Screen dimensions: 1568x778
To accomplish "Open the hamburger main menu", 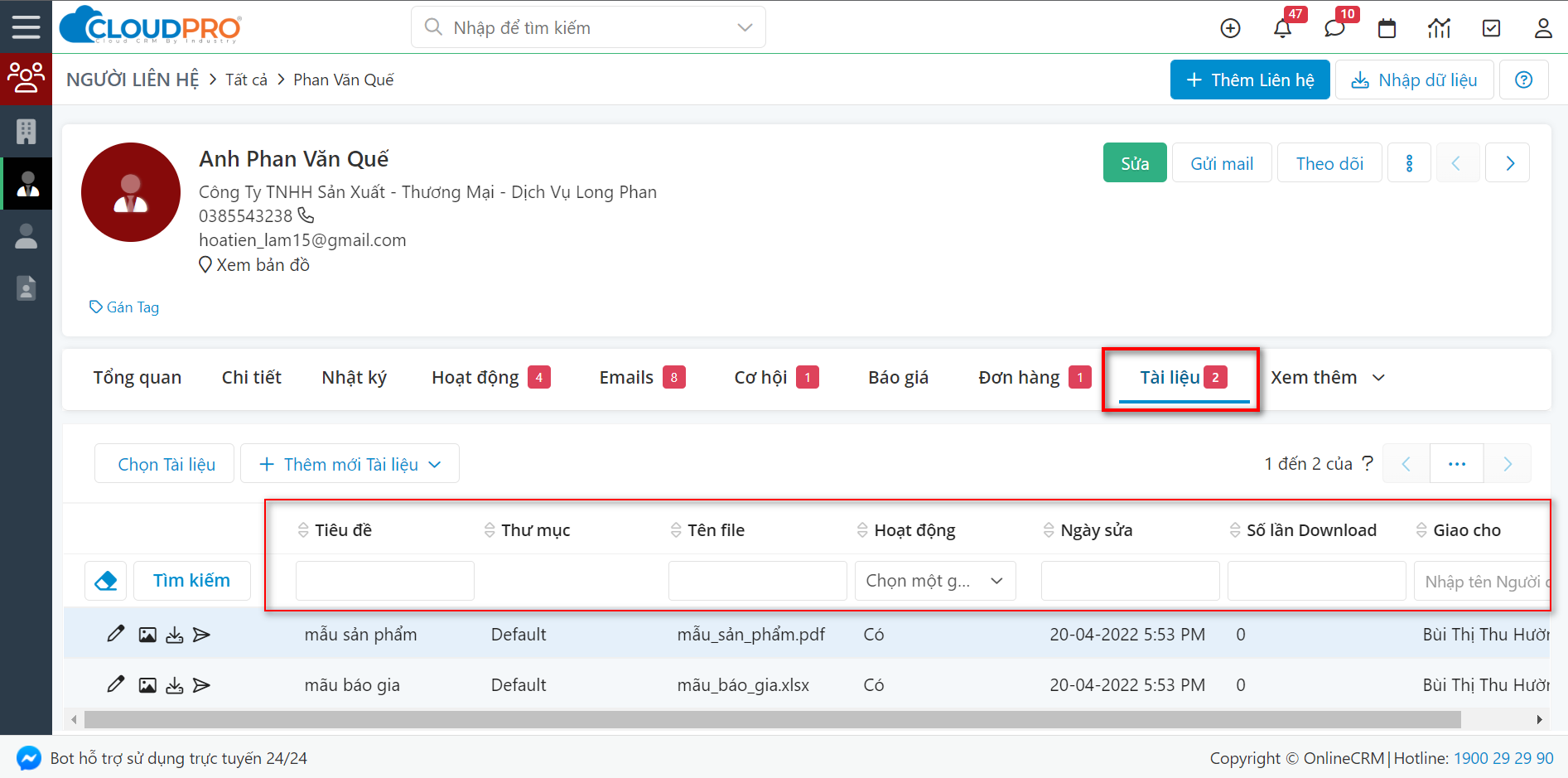I will tap(26, 27).
